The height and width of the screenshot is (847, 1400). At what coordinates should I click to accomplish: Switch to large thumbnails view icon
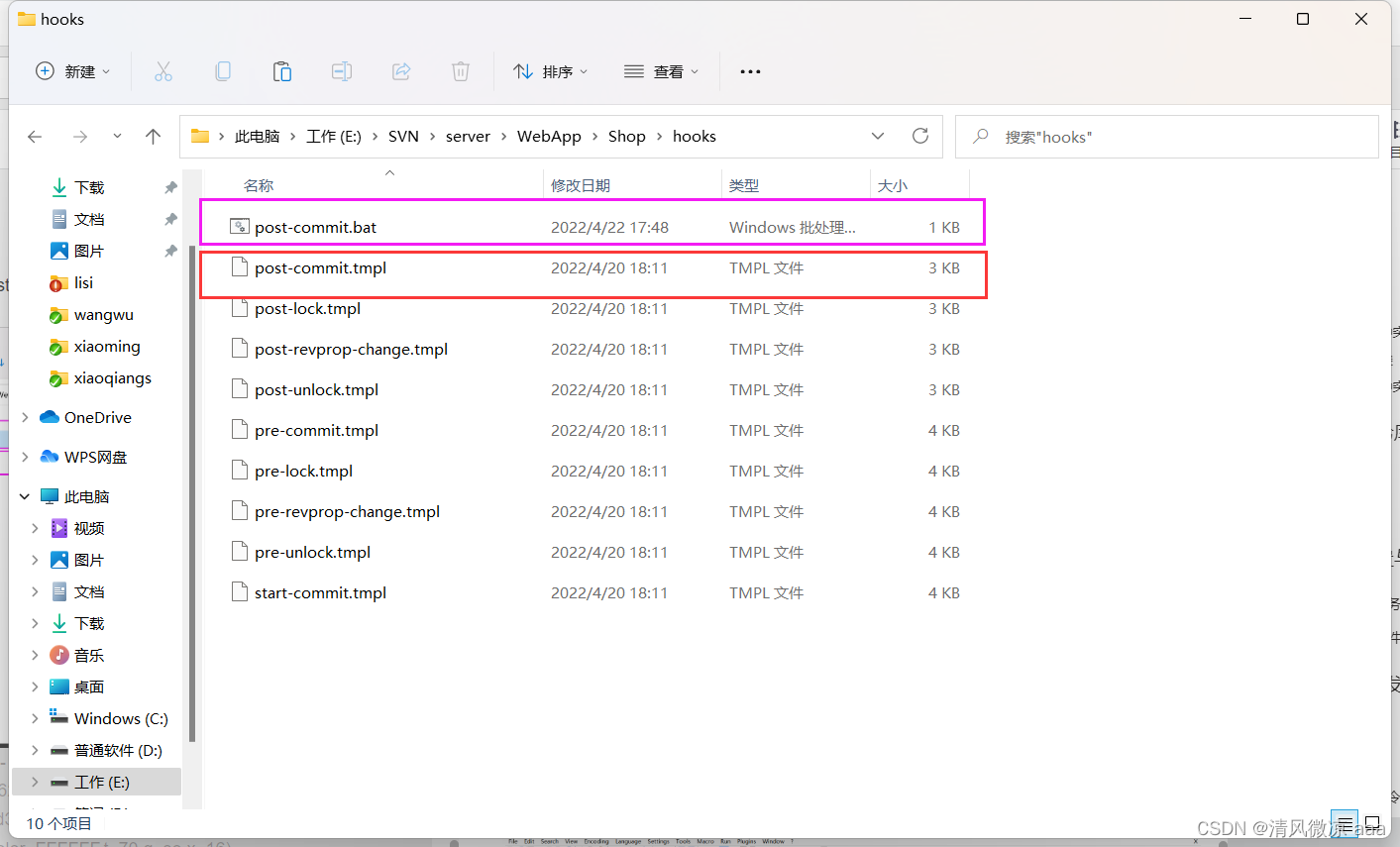[x=1373, y=823]
